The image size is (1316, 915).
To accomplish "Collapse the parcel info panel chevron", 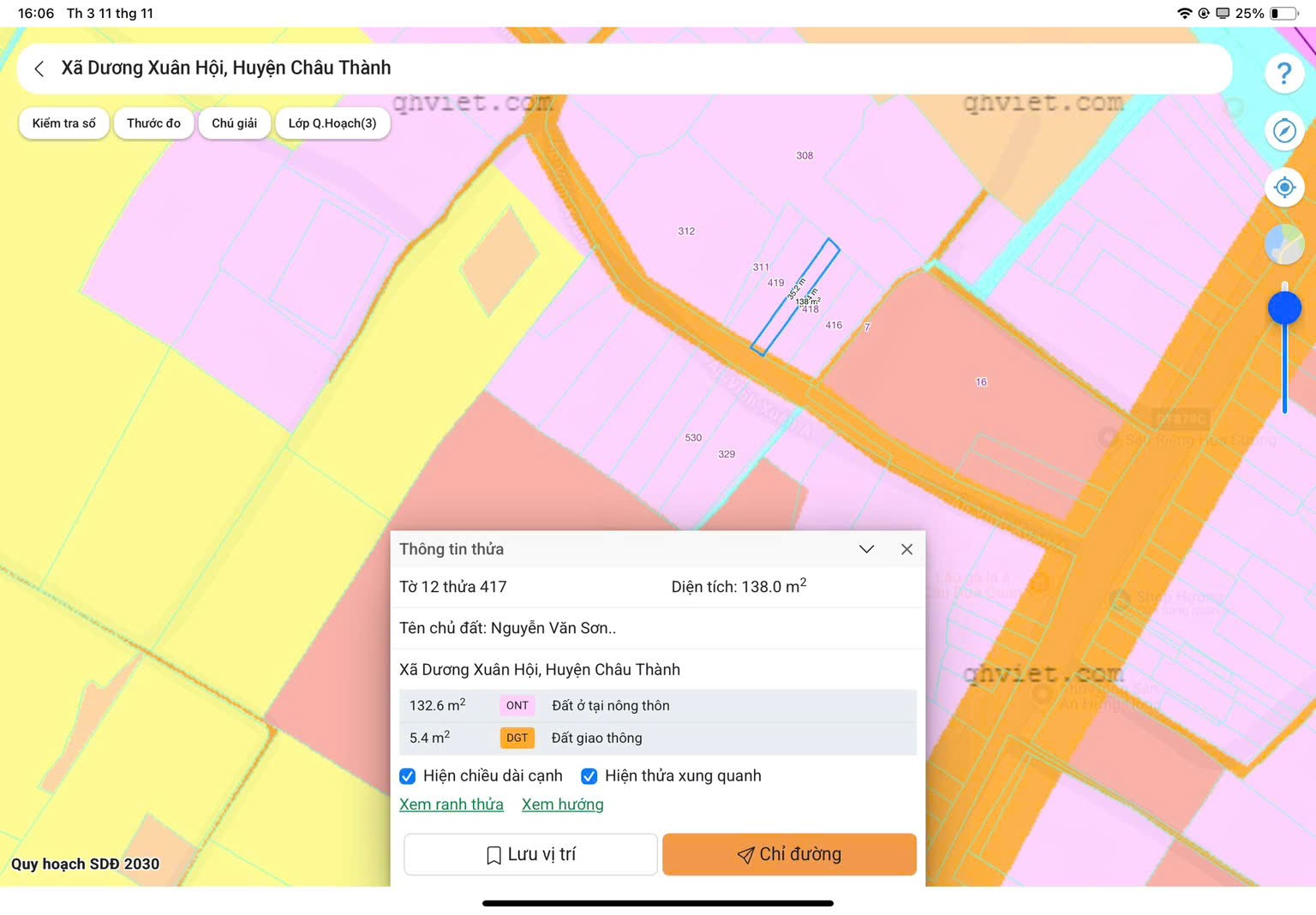I will coord(866,549).
